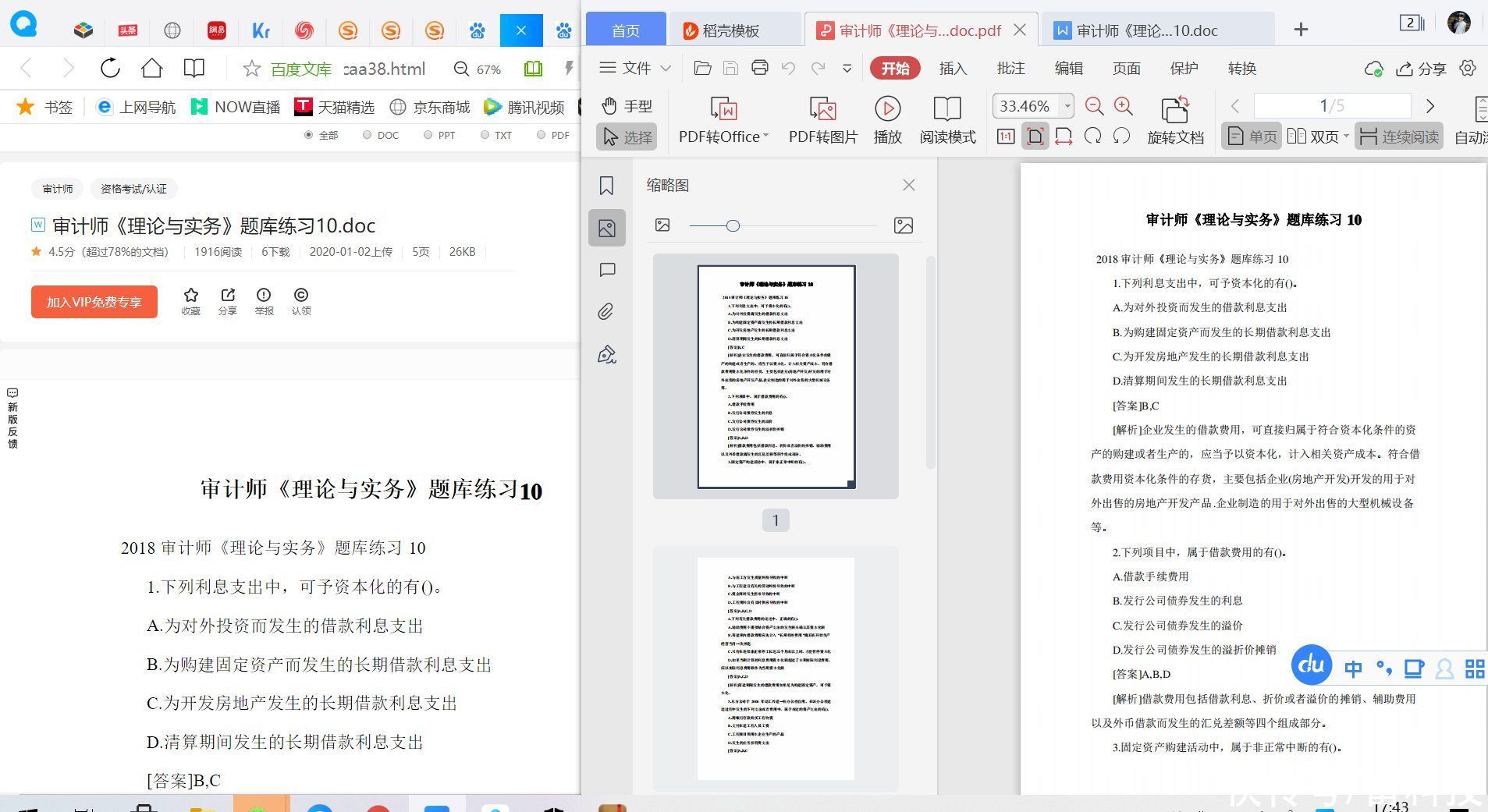This screenshot has width=1488, height=812.
Task: Open browser reading mode book icon
Action: 194,69
